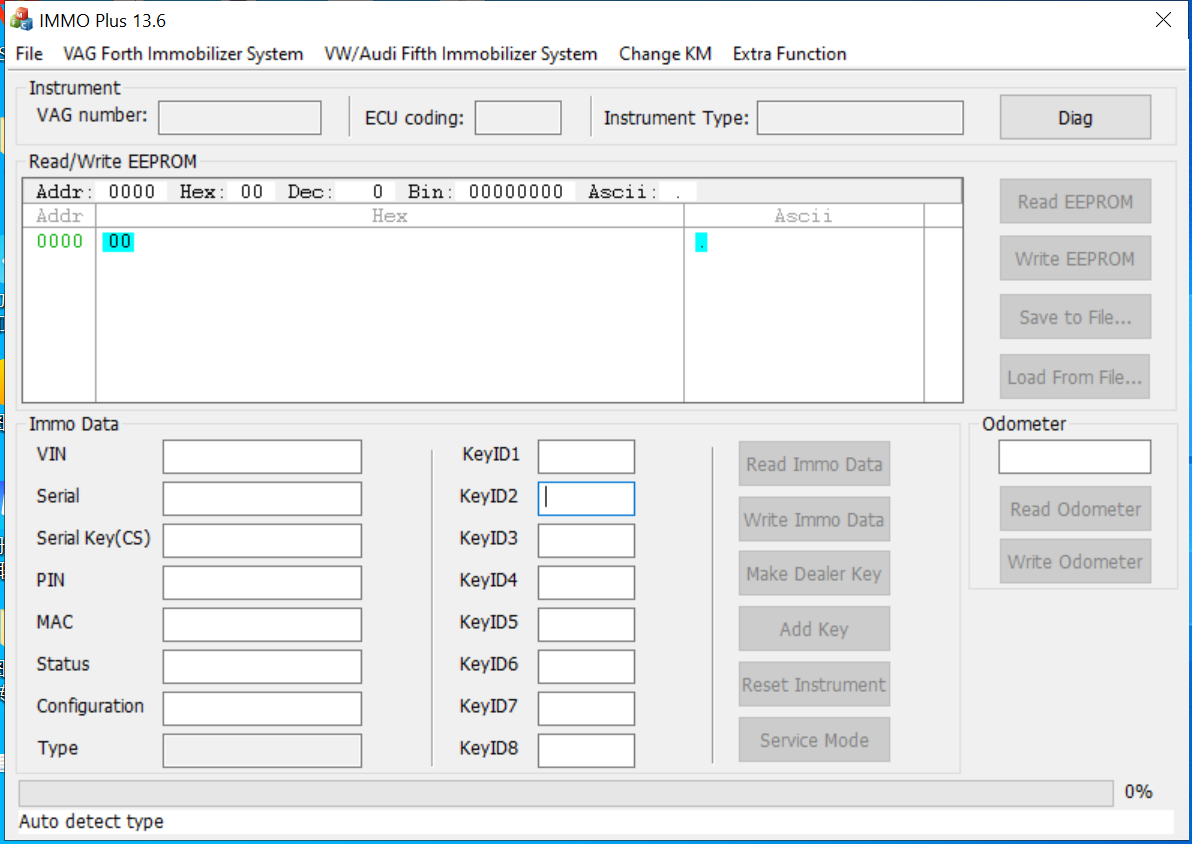The image size is (1192, 844).
Task: Click the Make Dealer Key button
Action: (814, 573)
